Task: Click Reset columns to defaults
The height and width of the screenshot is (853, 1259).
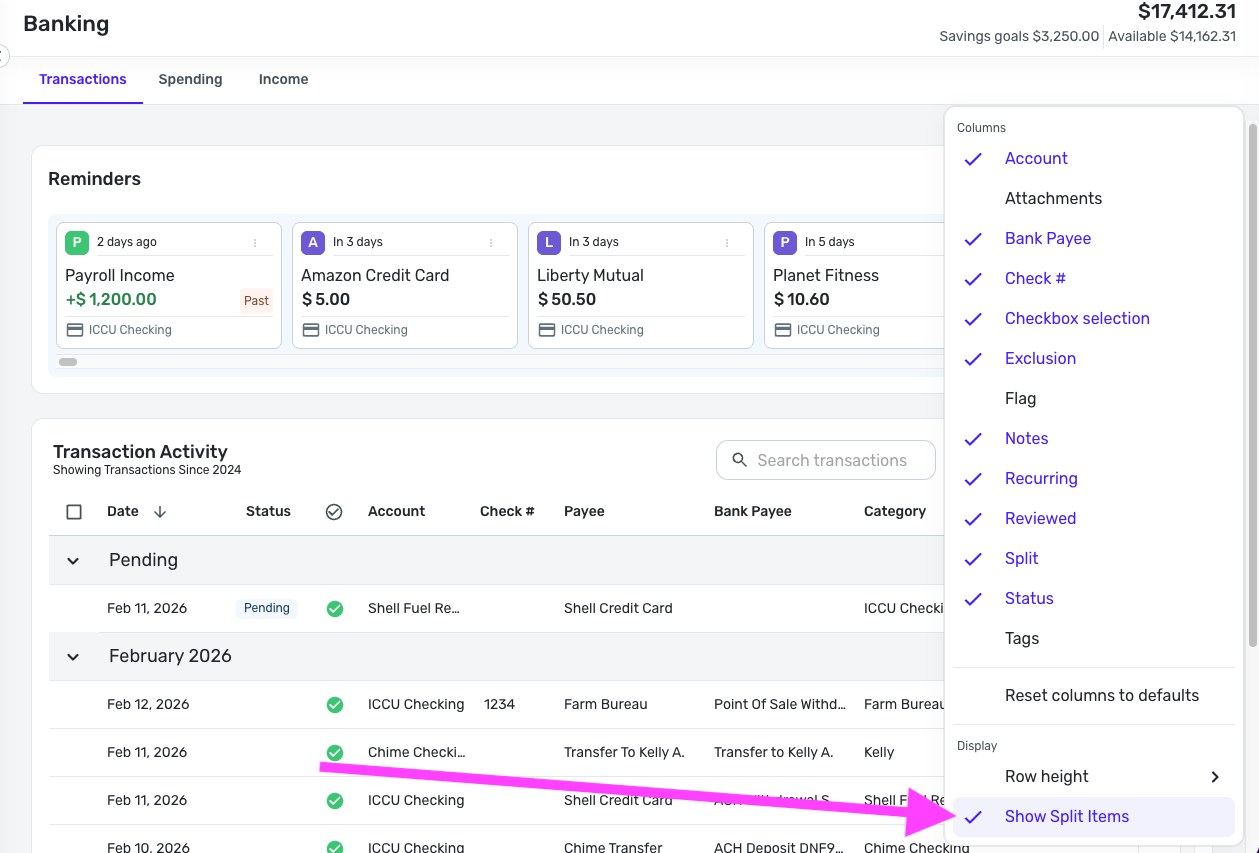Action: [1101, 695]
